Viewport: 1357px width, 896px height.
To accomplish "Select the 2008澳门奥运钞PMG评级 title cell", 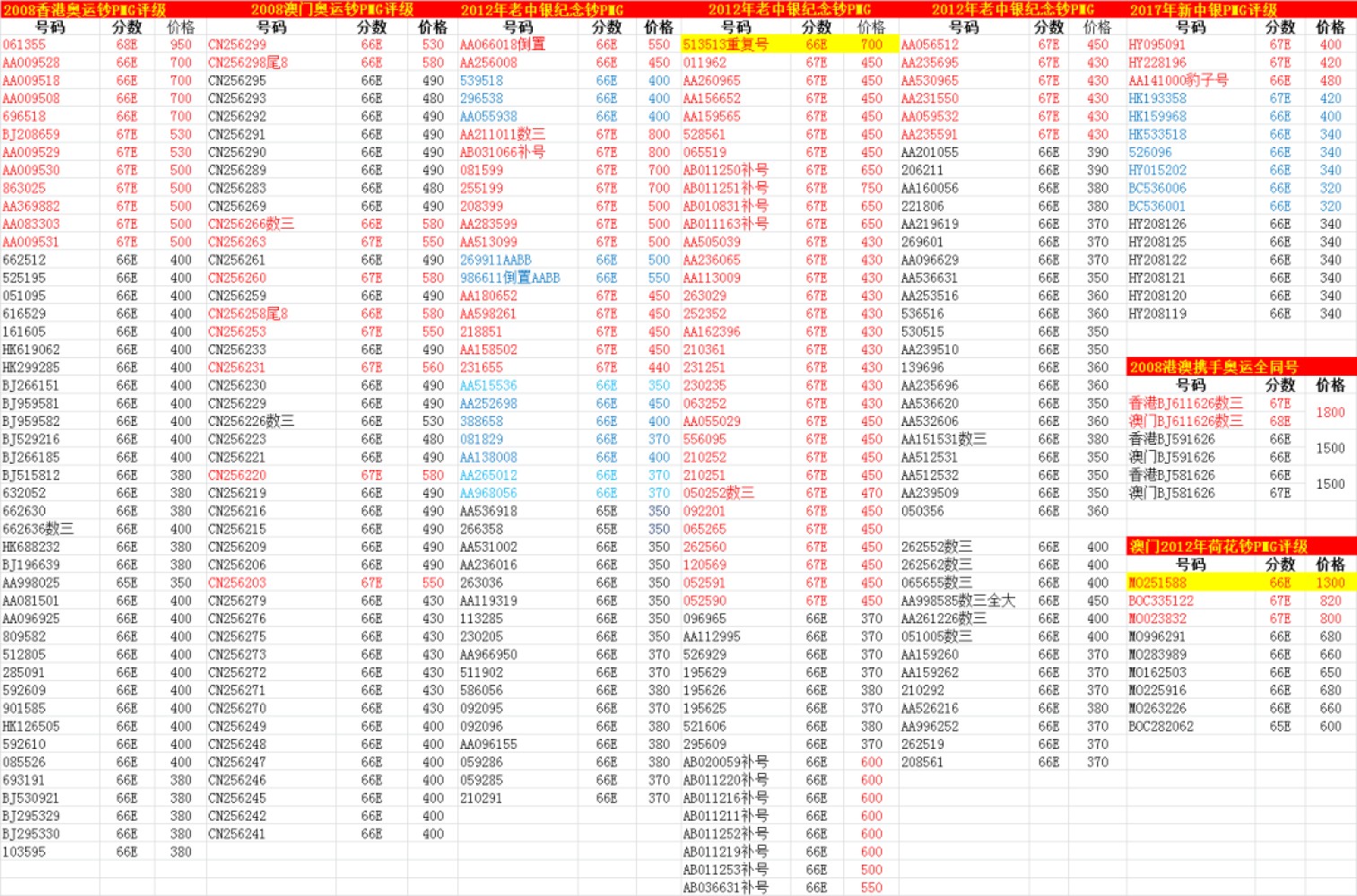I will pos(332,10).
